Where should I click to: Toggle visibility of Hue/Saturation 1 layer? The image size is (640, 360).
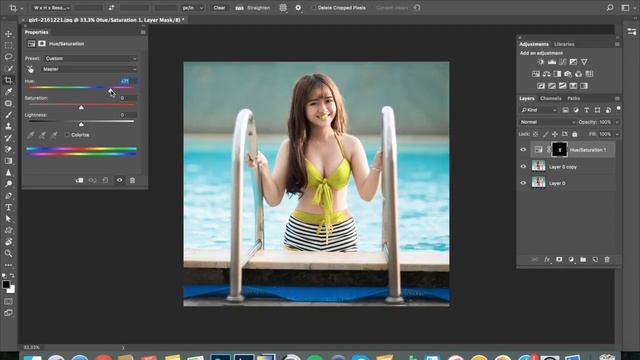click(x=523, y=150)
